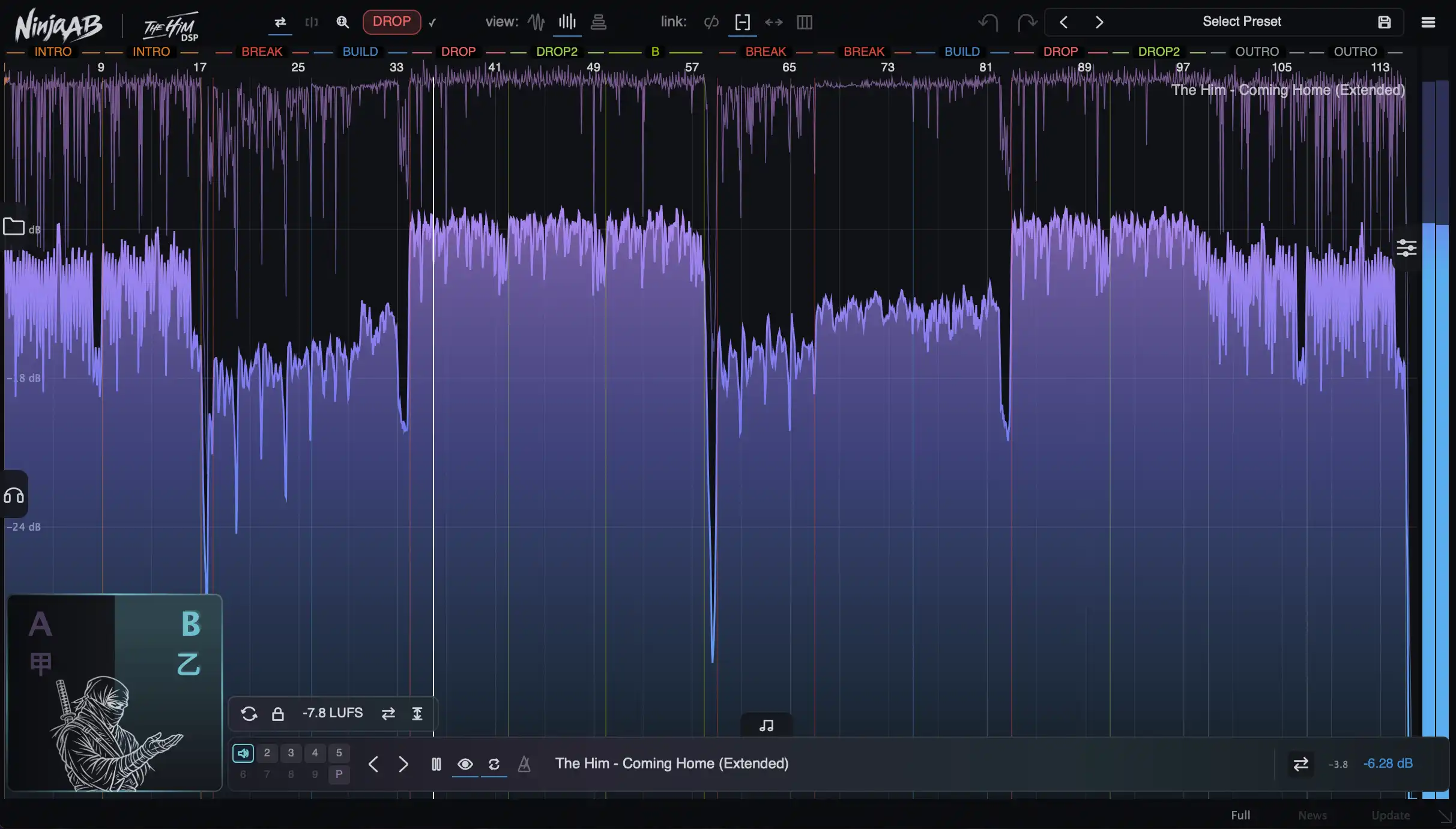
Task: Click the gain swap arrows near -3.8
Action: point(1300,764)
